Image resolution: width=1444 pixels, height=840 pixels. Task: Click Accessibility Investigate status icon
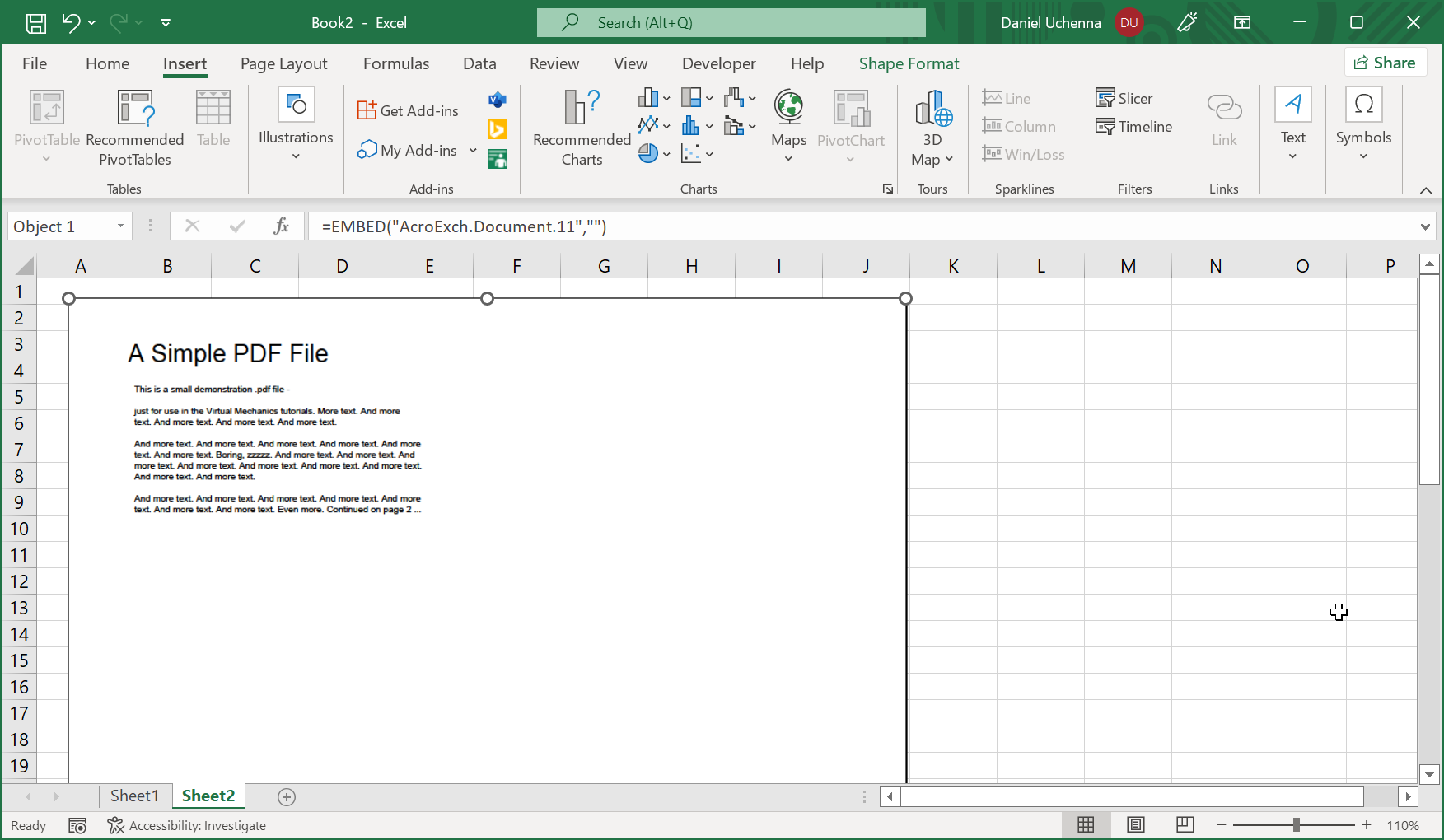[x=116, y=825]
